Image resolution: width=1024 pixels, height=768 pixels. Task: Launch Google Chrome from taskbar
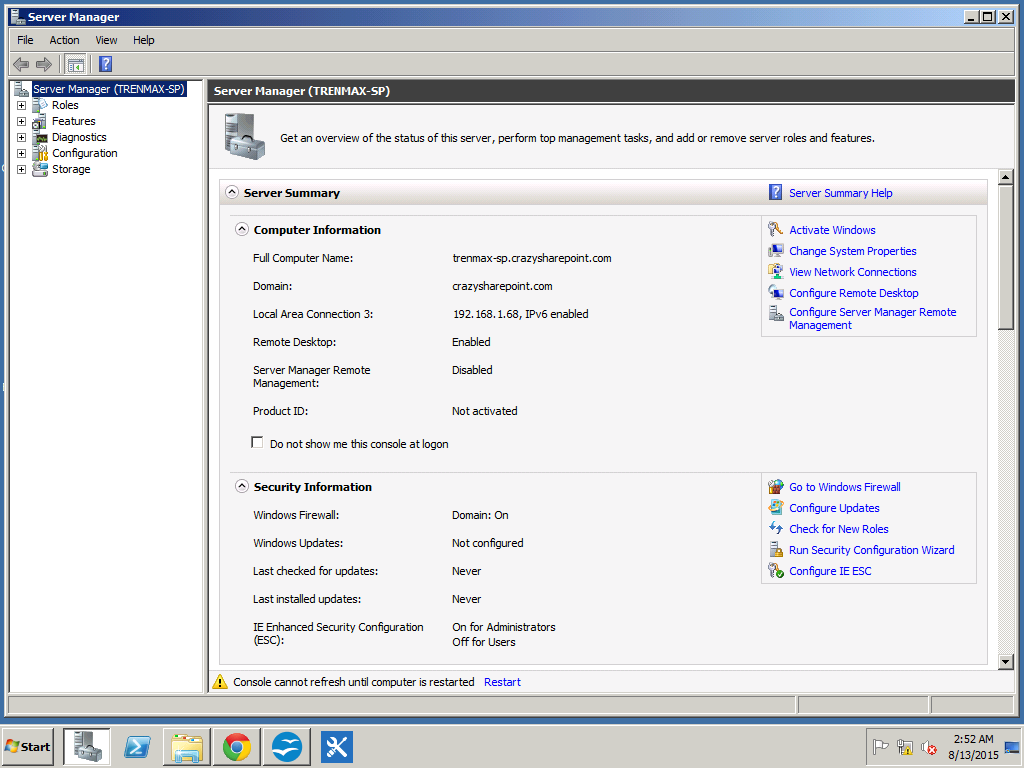pos(236,746)
